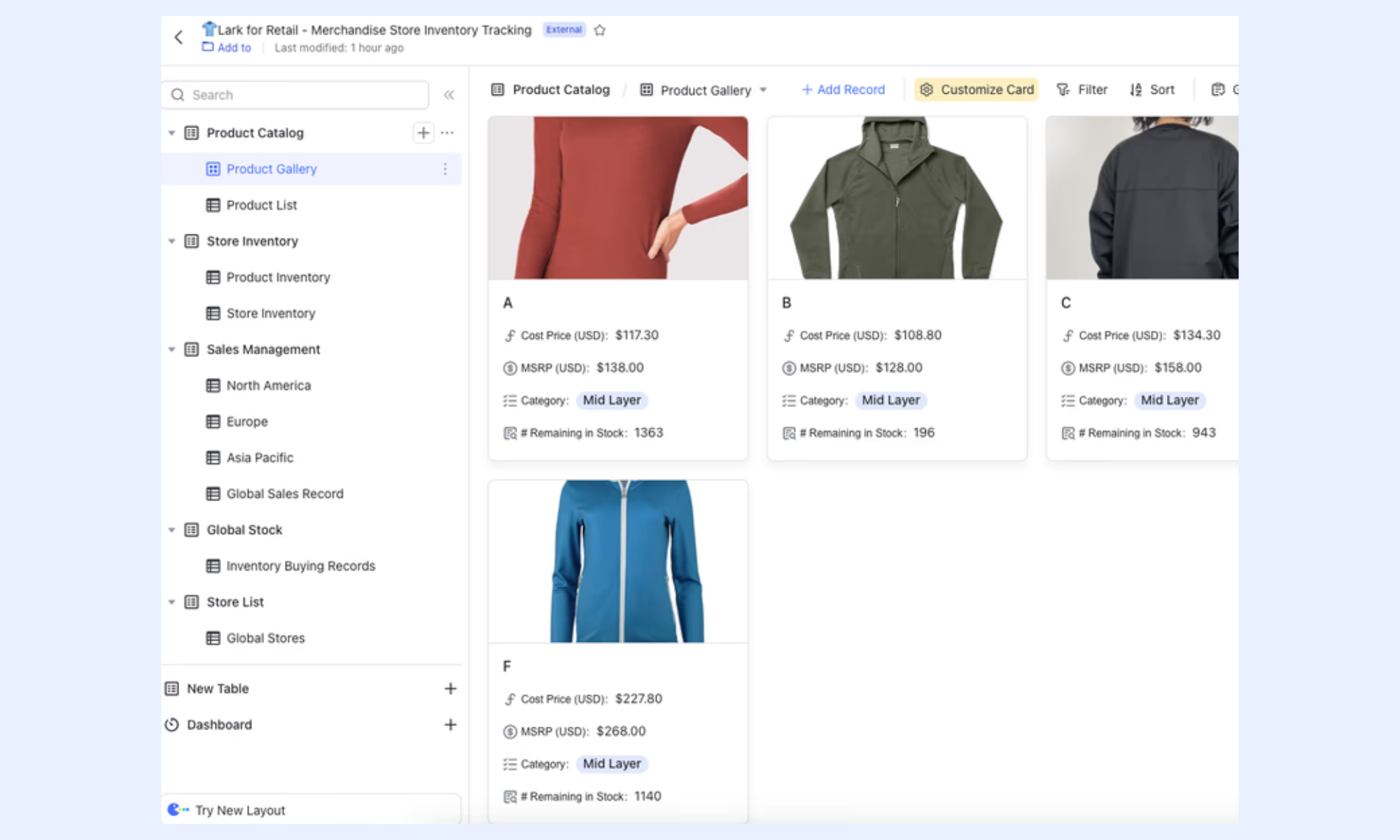The width and height of the screenshot is (1400, 840).
Task: Click Product Catalog in the breadcrumb
Action: [561, 90]
